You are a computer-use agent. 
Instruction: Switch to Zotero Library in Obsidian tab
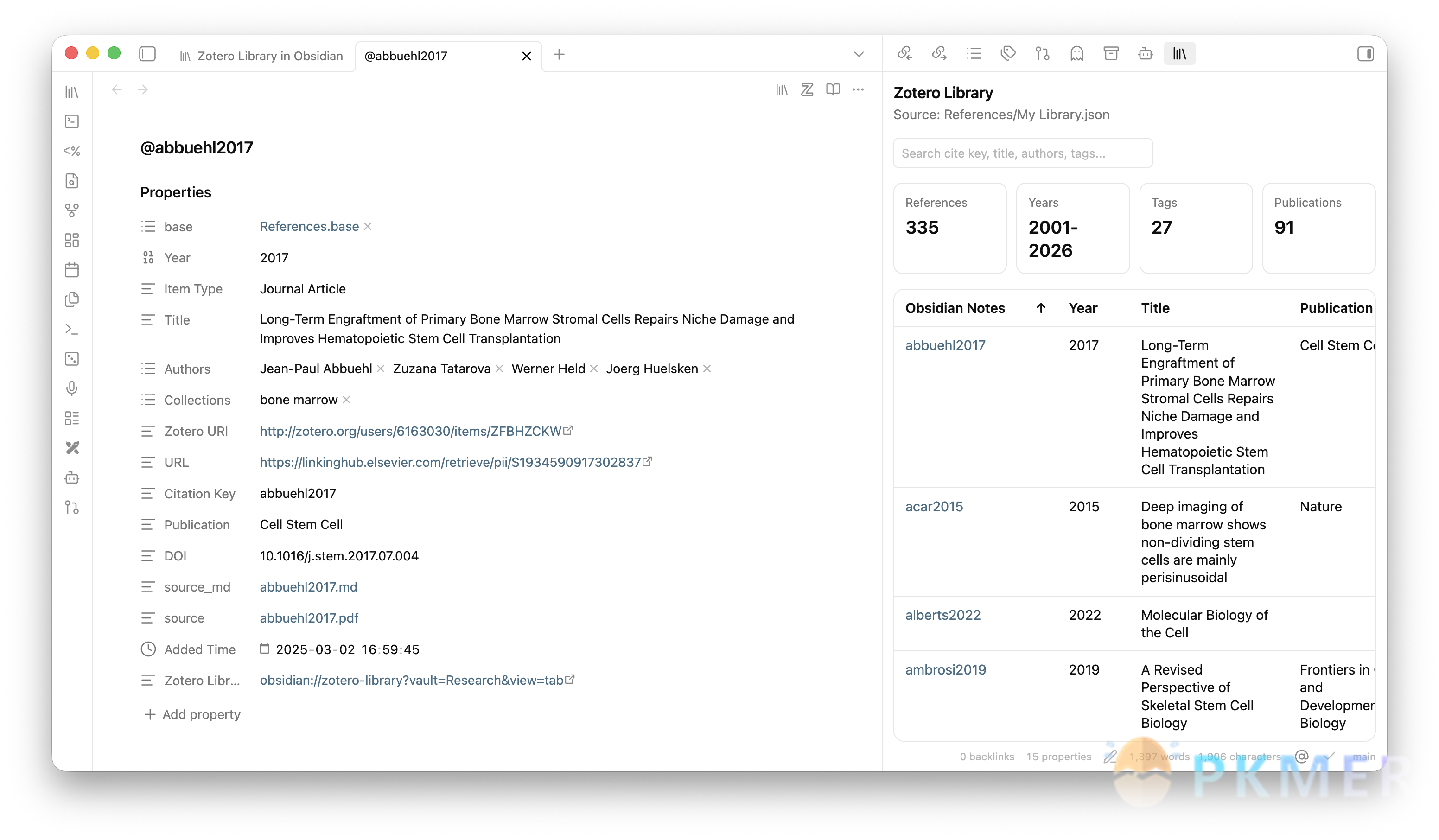[261, 56]
